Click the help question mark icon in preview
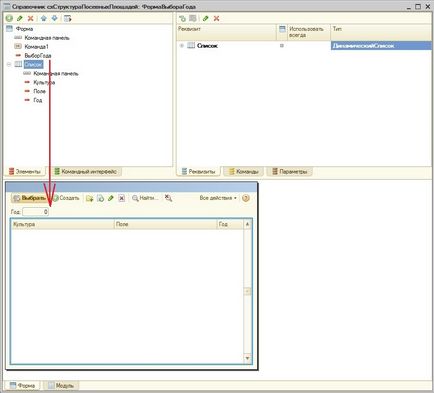Screen dimensions: 434x393 pyautogui.click(x=246, y=198)
